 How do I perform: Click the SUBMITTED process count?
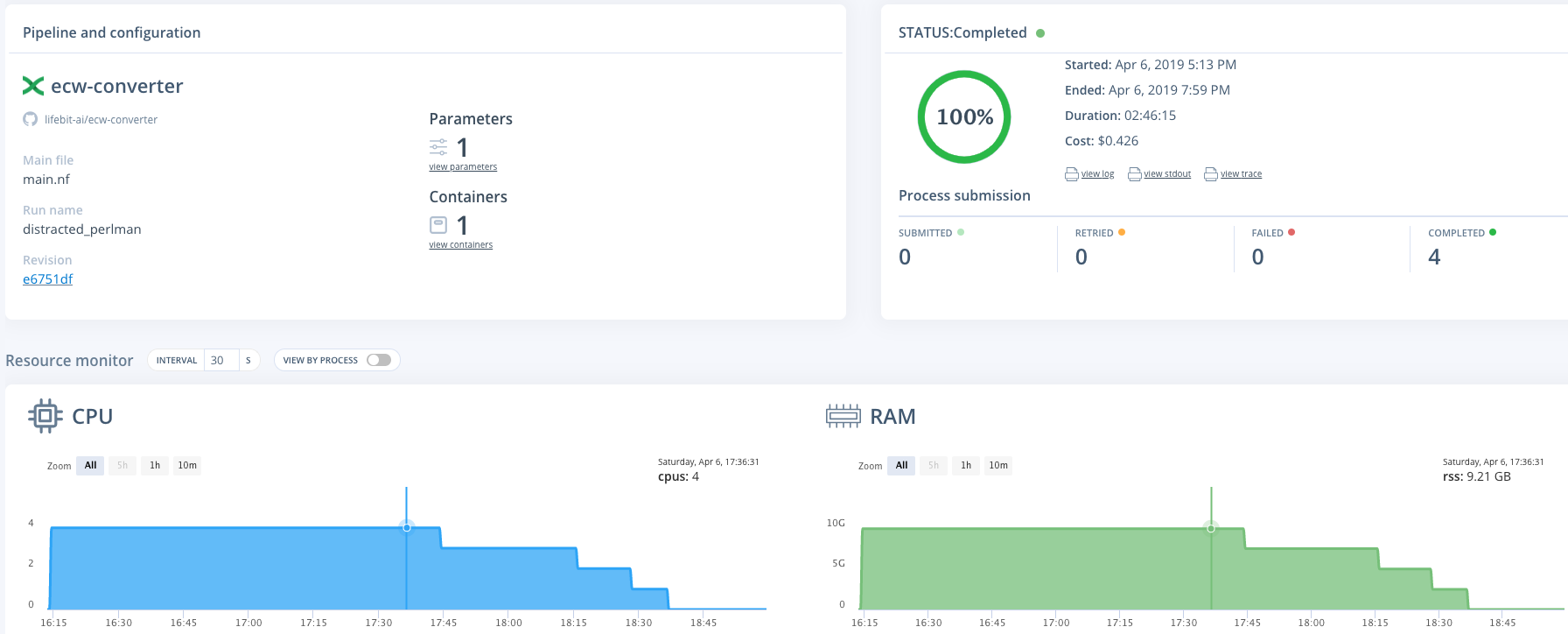click(x=905, y=257)
